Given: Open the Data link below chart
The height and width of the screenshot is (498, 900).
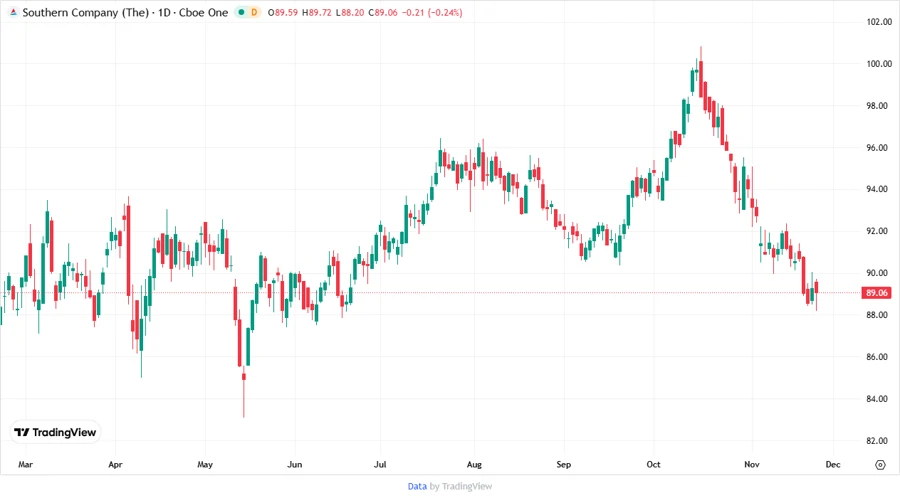Looking at the screenshot, I should [417, 486].
